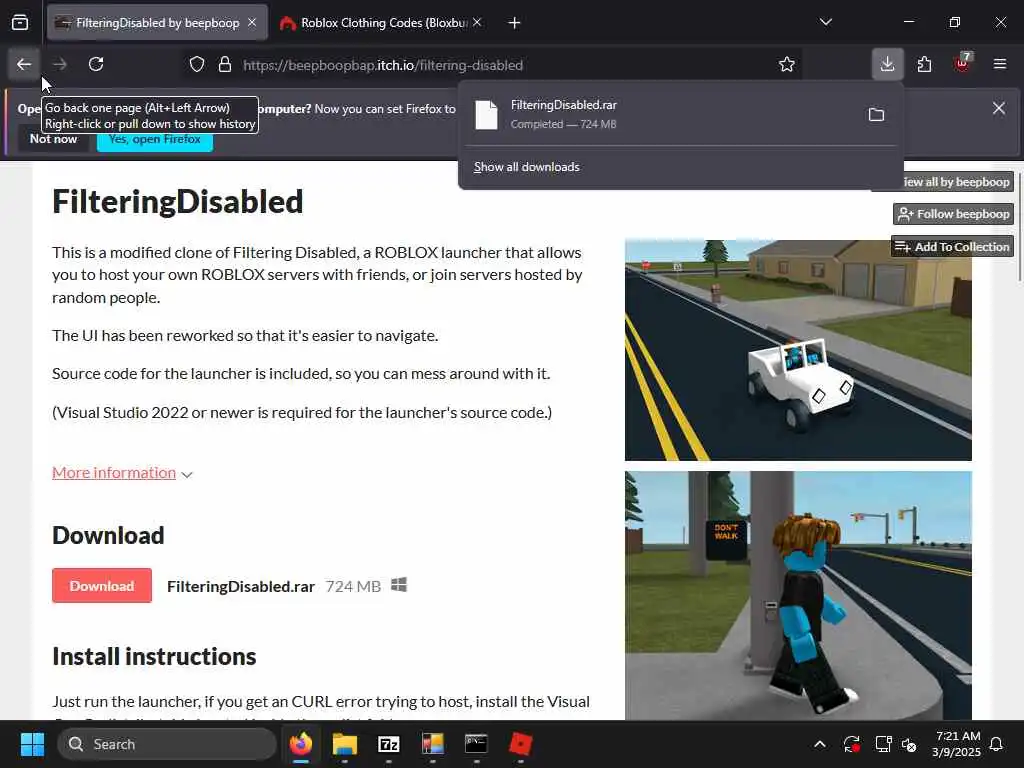Click the uBlock Origin extension icon
This screenshot has width=1024, height=768.
click(x=962, y=64)
